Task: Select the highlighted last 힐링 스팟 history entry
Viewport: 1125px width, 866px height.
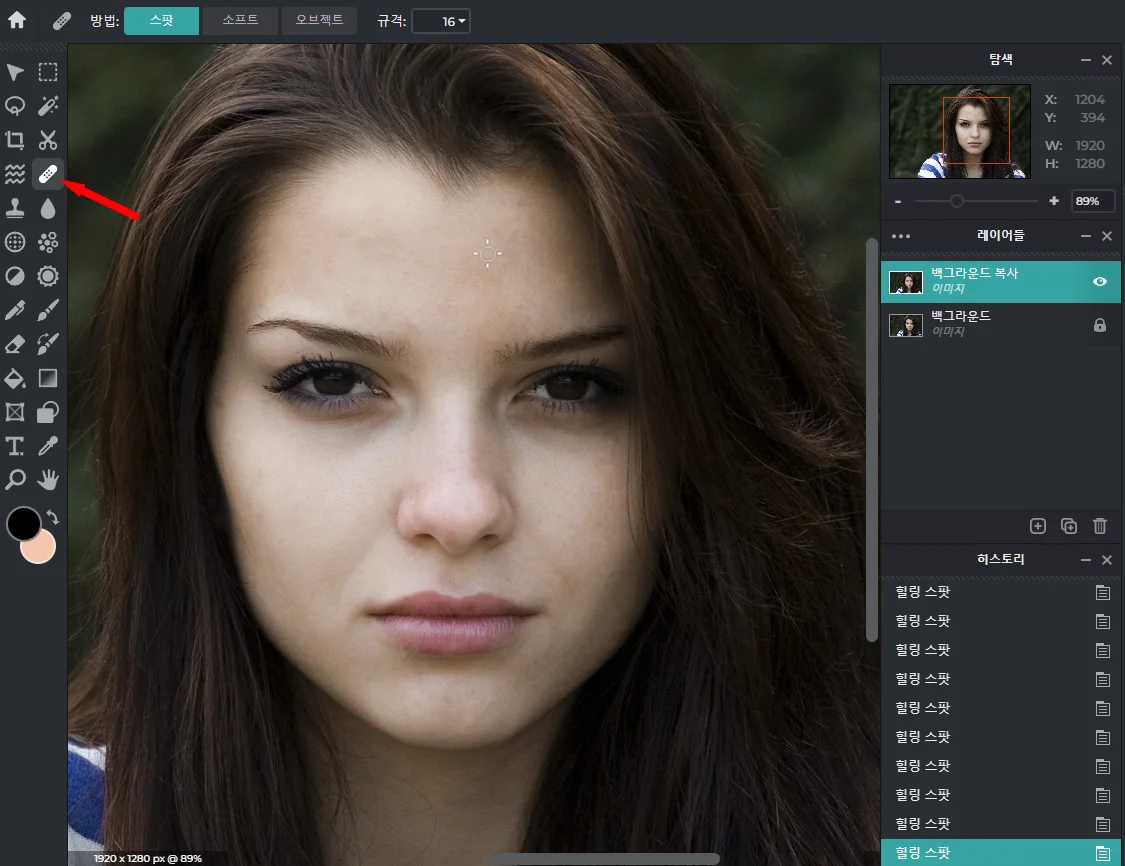Action: pos(1000,853)
